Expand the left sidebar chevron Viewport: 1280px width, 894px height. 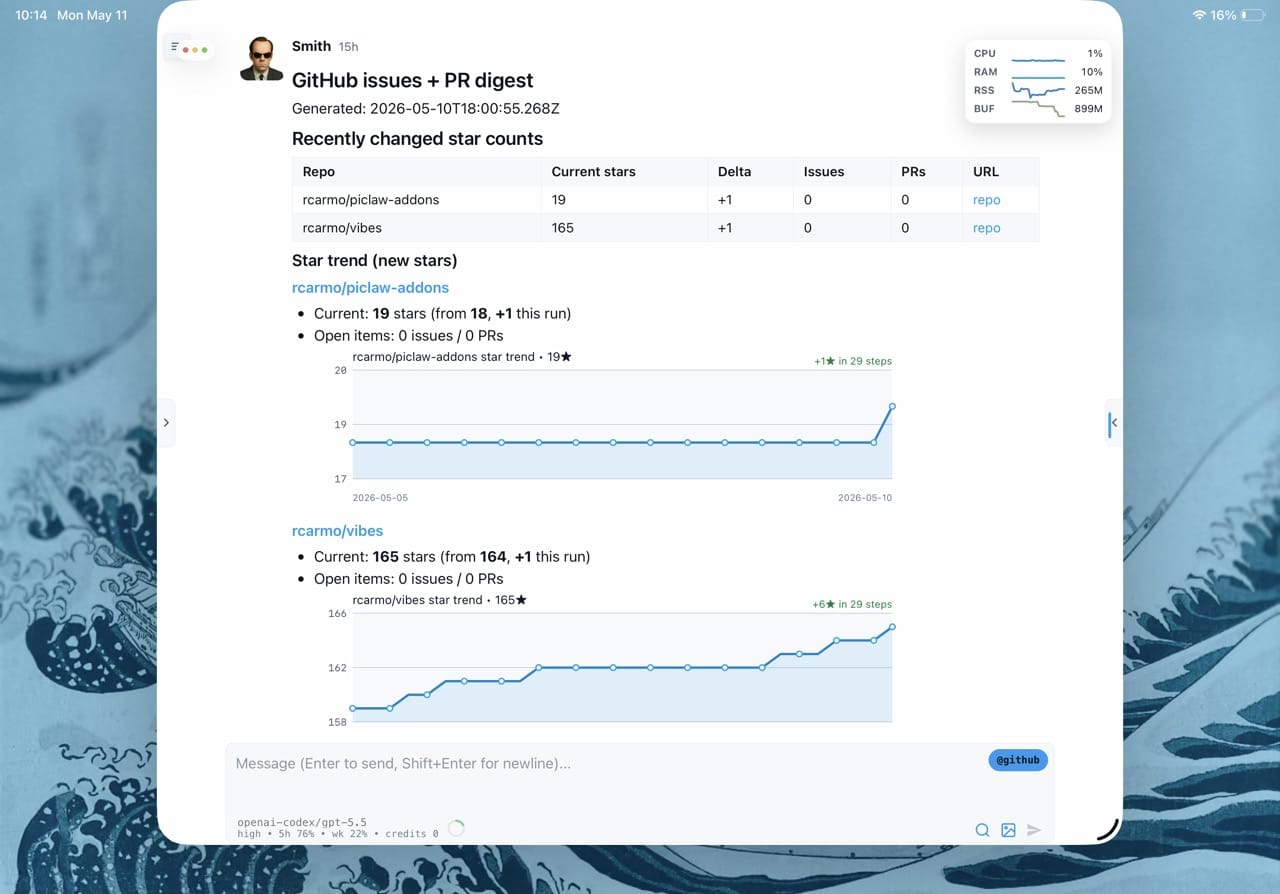click(x=166, y=423)
